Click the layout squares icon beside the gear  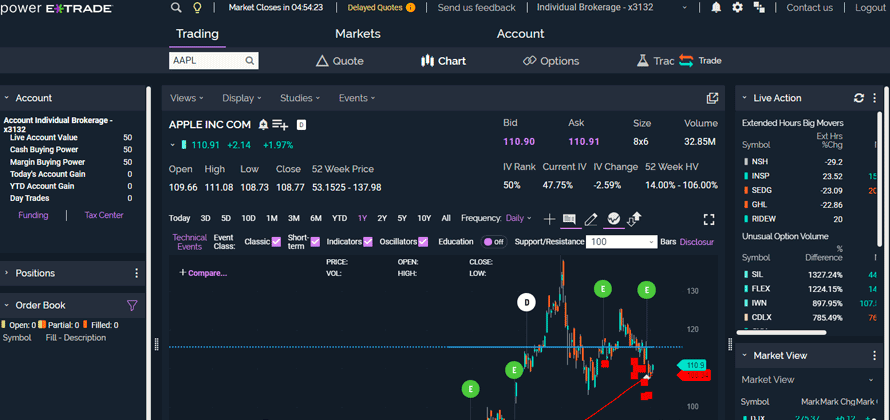759,7
